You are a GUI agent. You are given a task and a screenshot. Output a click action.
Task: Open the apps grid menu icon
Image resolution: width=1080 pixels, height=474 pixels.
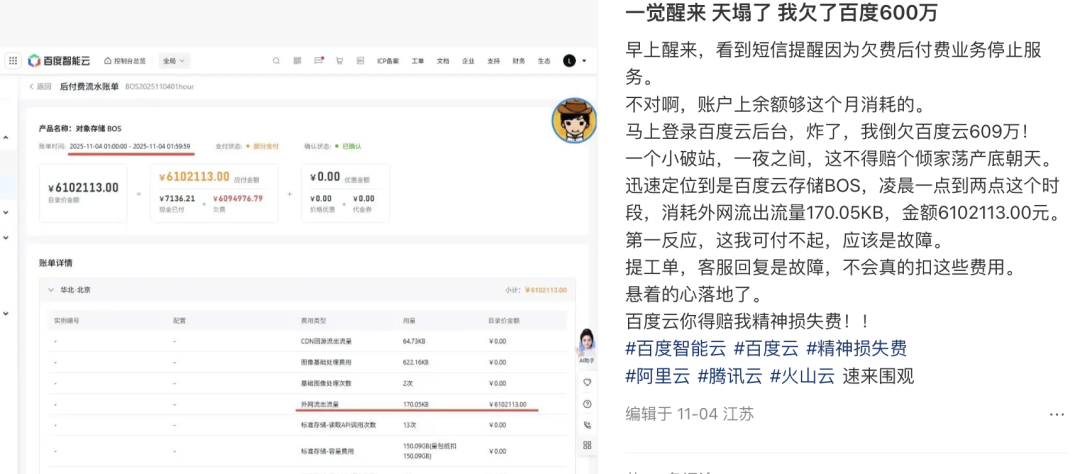point(12,61)
